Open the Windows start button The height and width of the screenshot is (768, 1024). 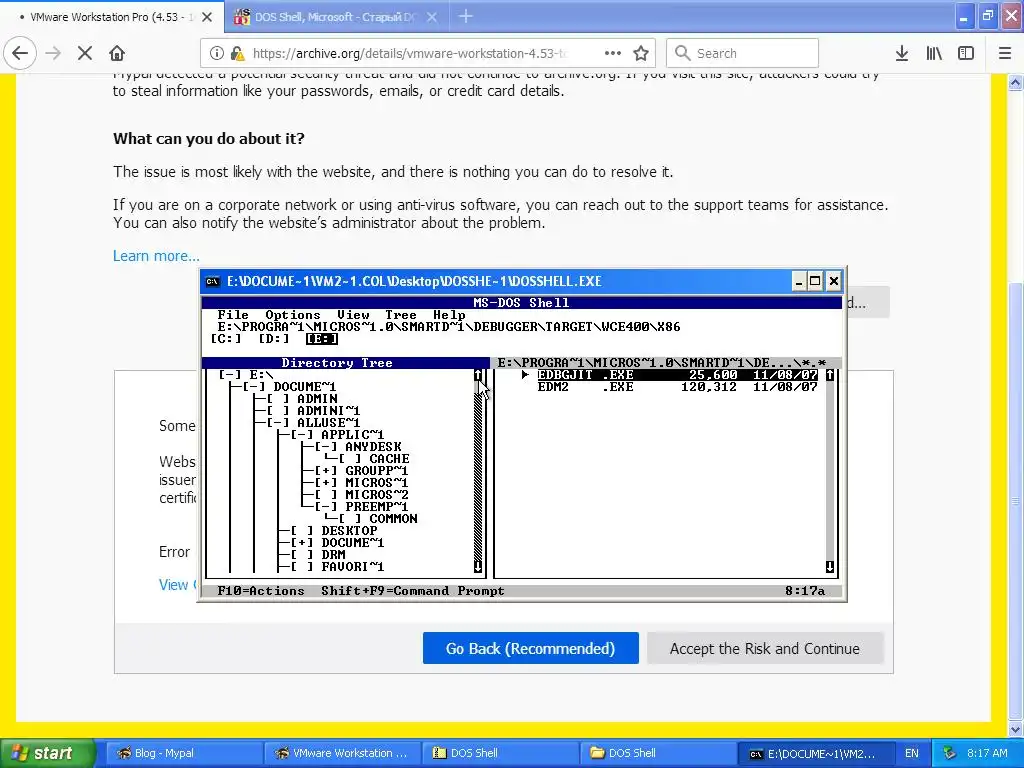(47, 753)
